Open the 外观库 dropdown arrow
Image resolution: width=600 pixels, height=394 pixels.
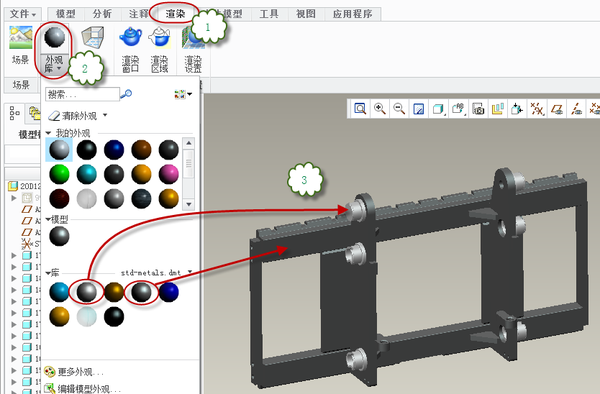click(59, 68)
